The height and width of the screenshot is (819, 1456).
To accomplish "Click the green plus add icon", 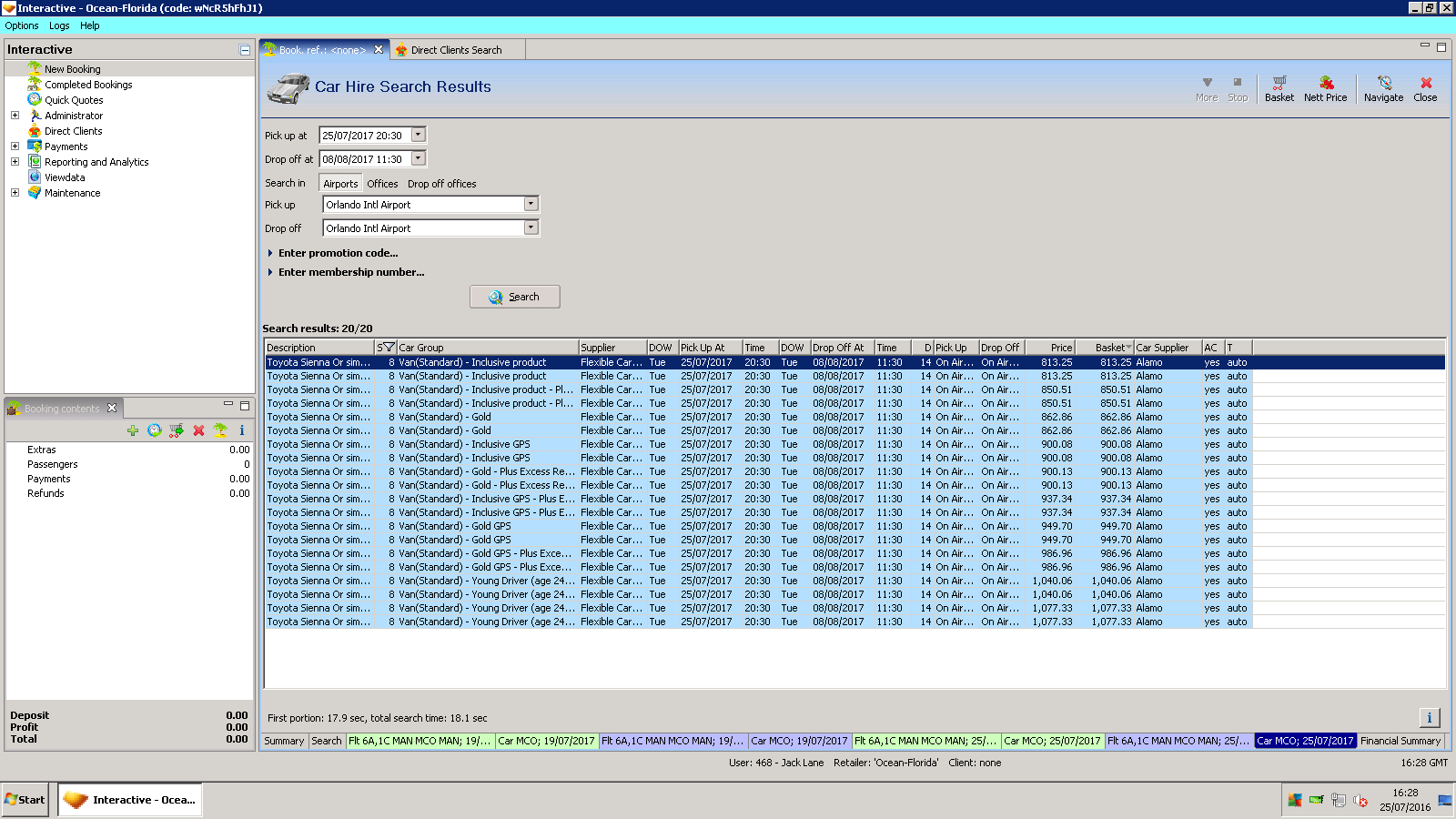I will (133, 430).
